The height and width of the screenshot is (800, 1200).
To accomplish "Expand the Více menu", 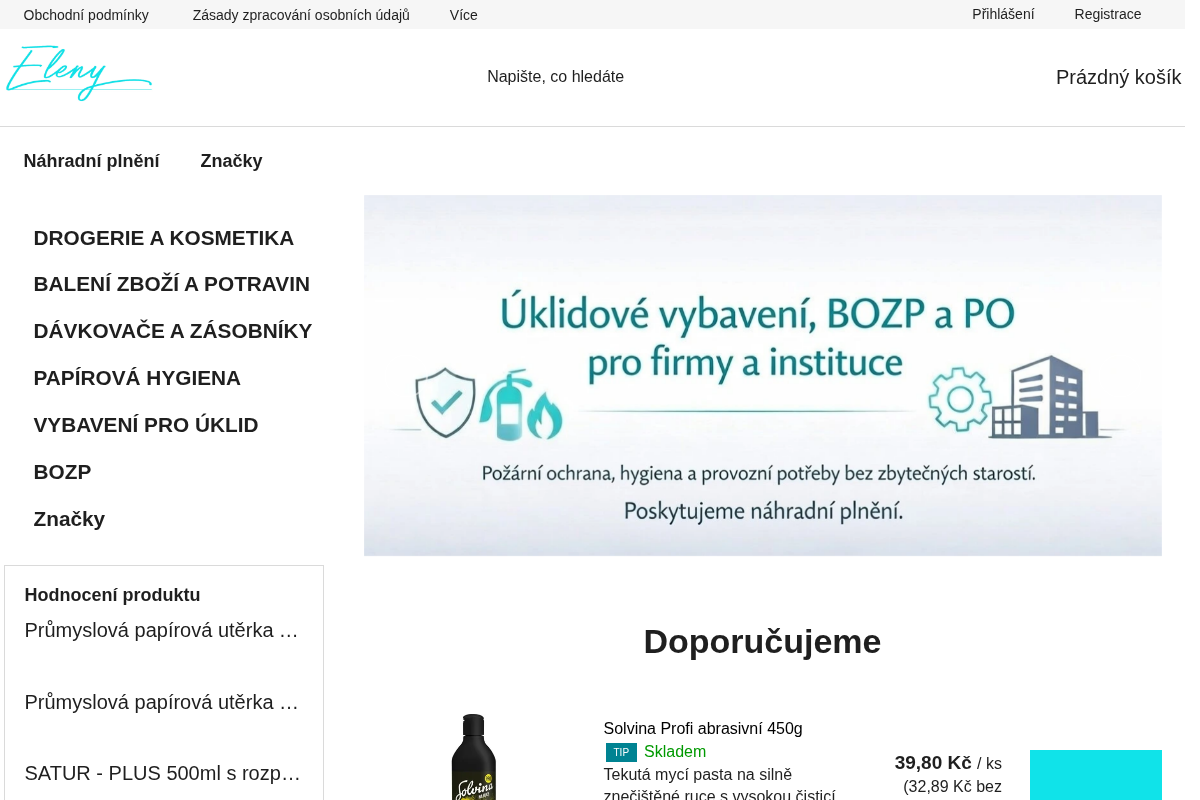I will pyautogui.click(x=464, y=15).
